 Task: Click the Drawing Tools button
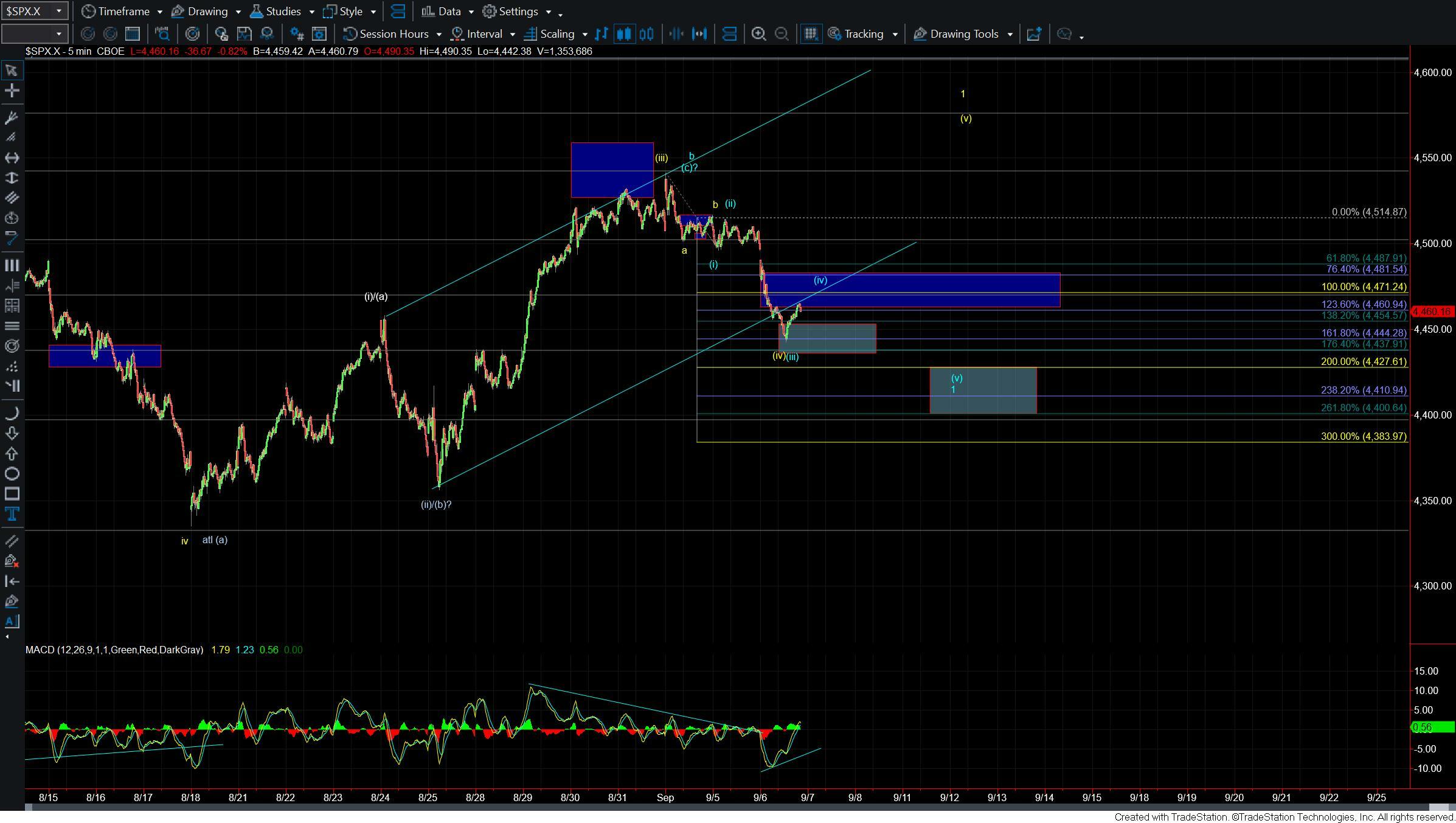957,34
